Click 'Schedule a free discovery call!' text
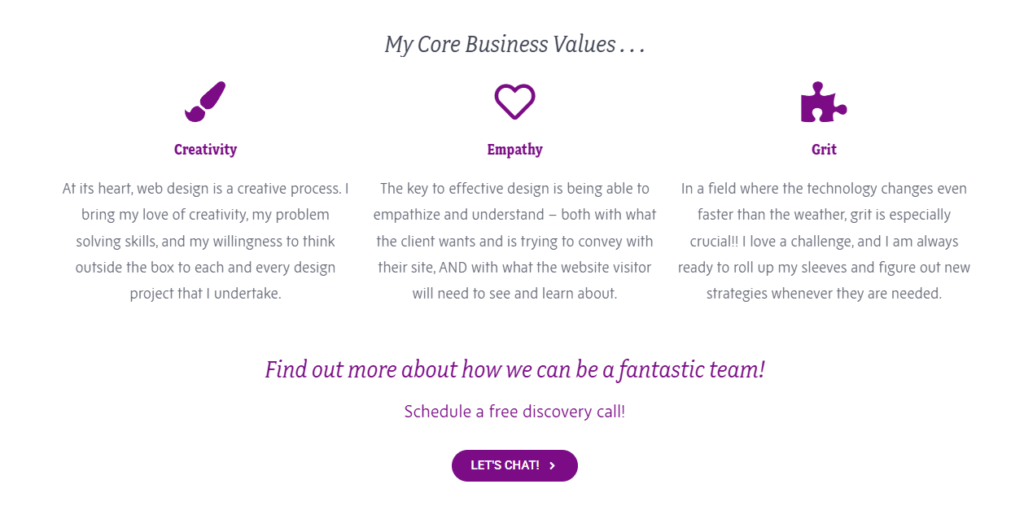This screenshot has height=506, width=1024. (515, 412)
